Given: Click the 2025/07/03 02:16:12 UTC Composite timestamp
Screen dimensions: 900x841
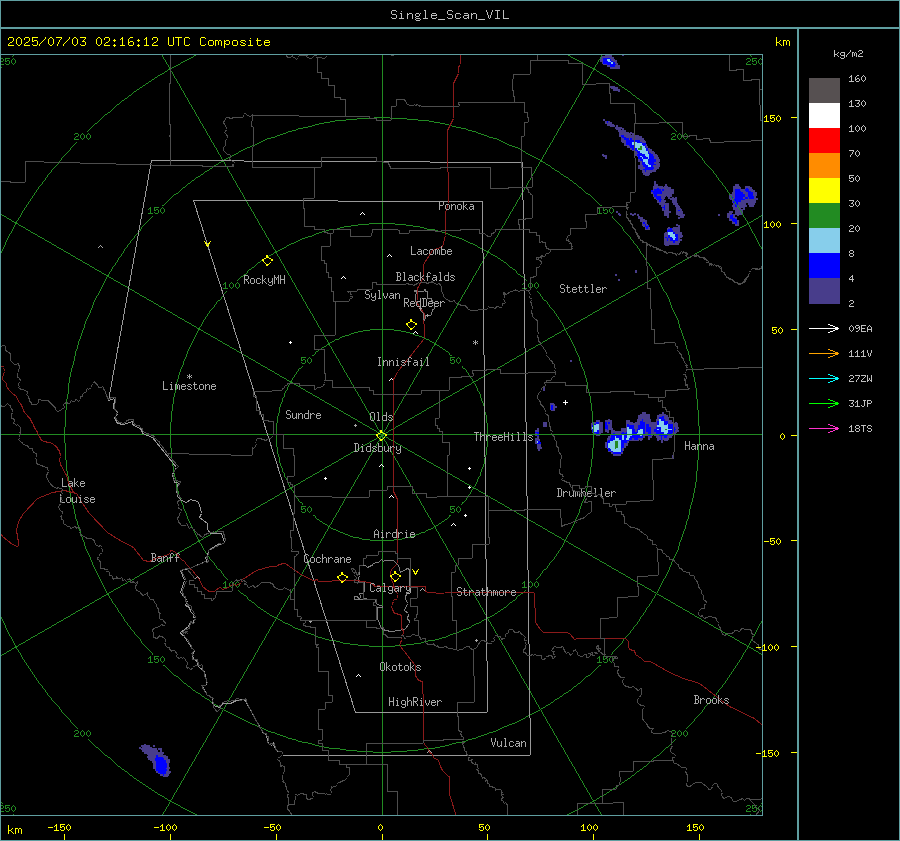Looking at the screenshot, I should tap(138, 42).
